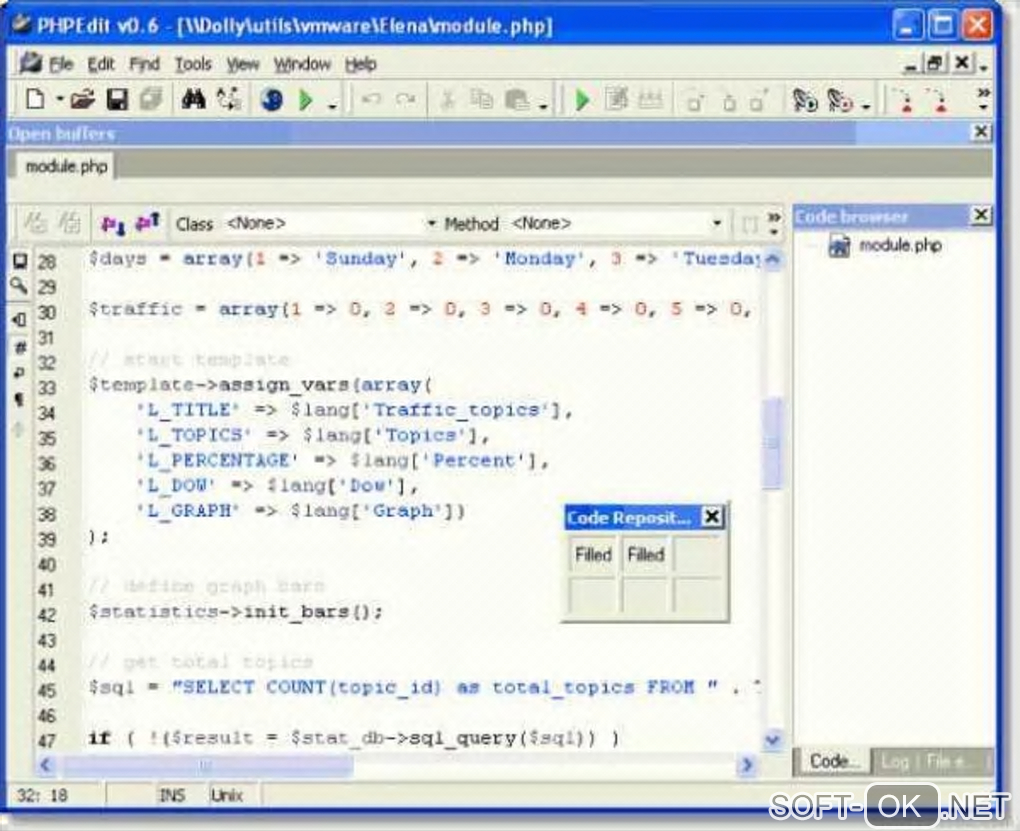Open the View menu
The width and height of the screenshot is (1020, 831).
coord(243,64)
